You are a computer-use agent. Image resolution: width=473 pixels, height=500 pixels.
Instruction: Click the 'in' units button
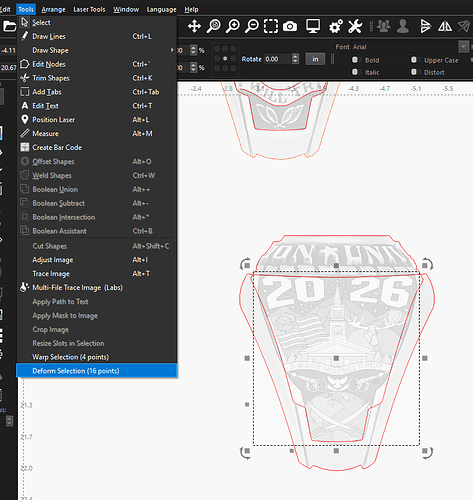[x=315, y=59]
